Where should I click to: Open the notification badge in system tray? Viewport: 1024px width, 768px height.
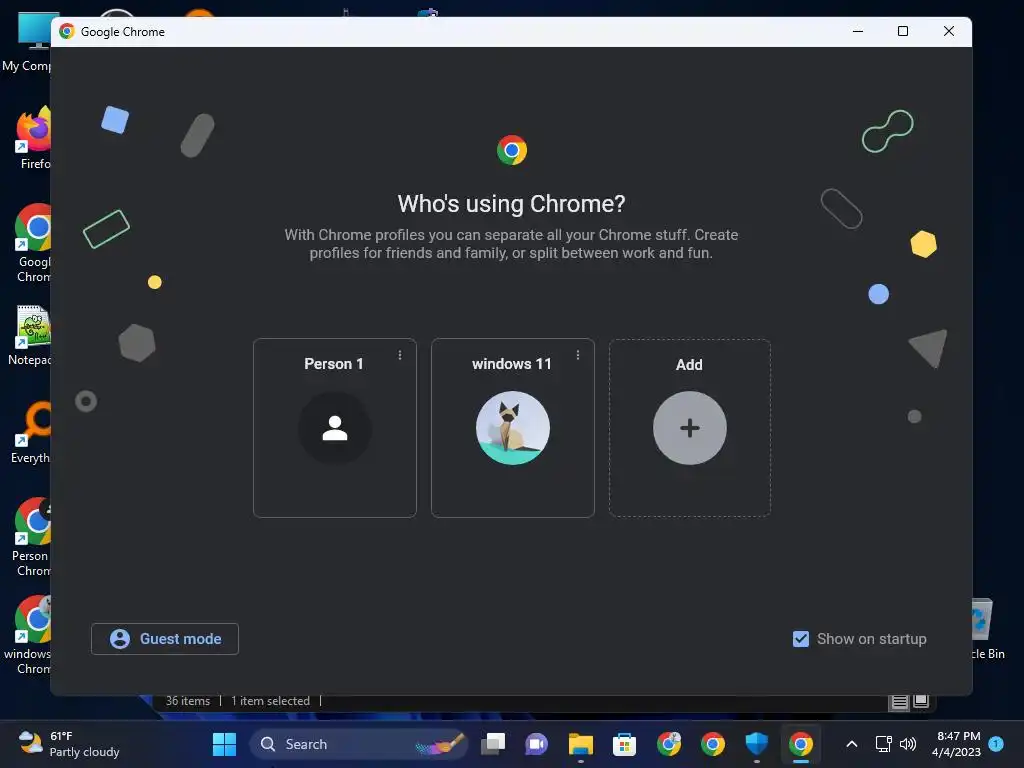click(996, 743)
